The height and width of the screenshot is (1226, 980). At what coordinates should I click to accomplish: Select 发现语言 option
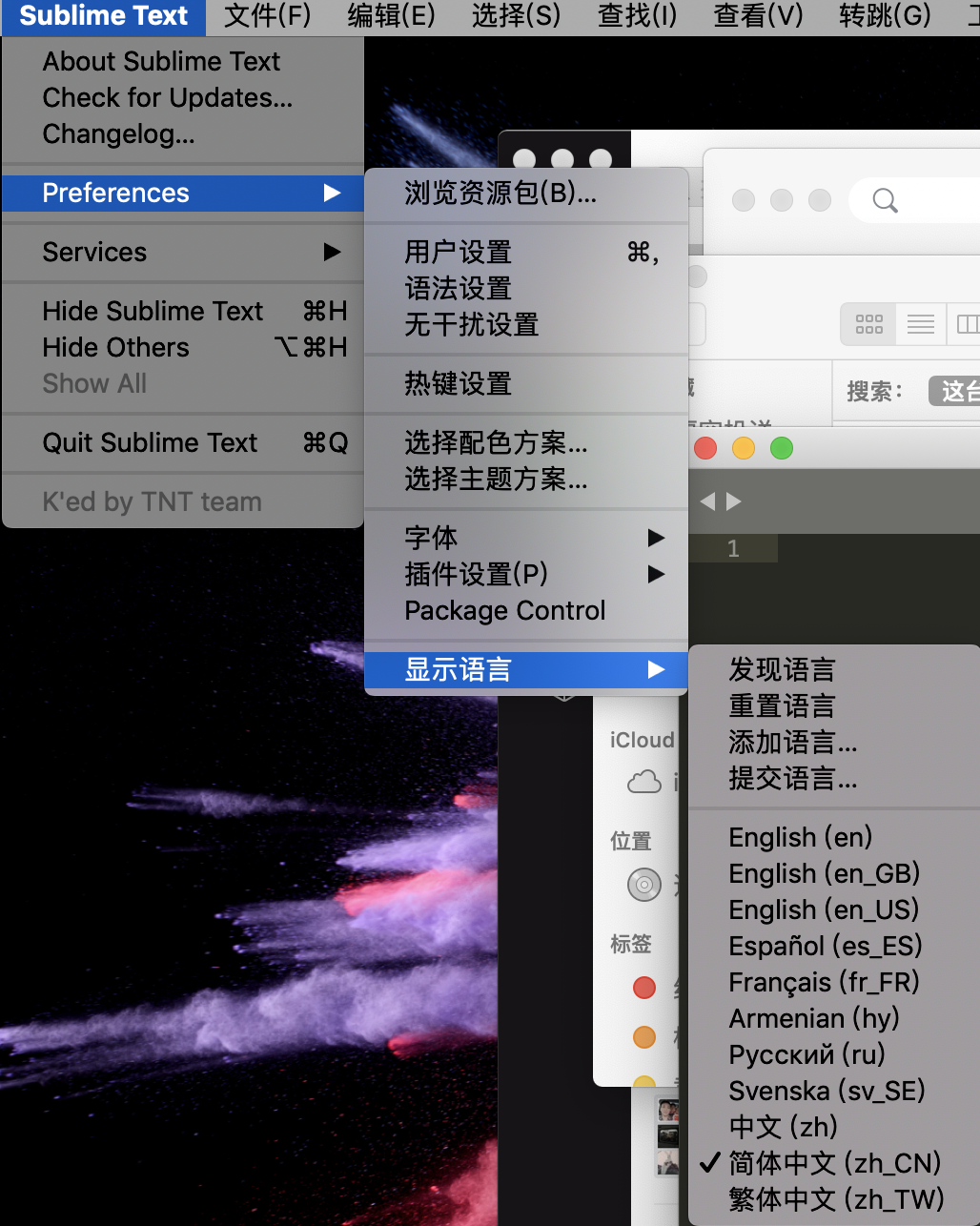pyautogui.click(x=834, y=669)
